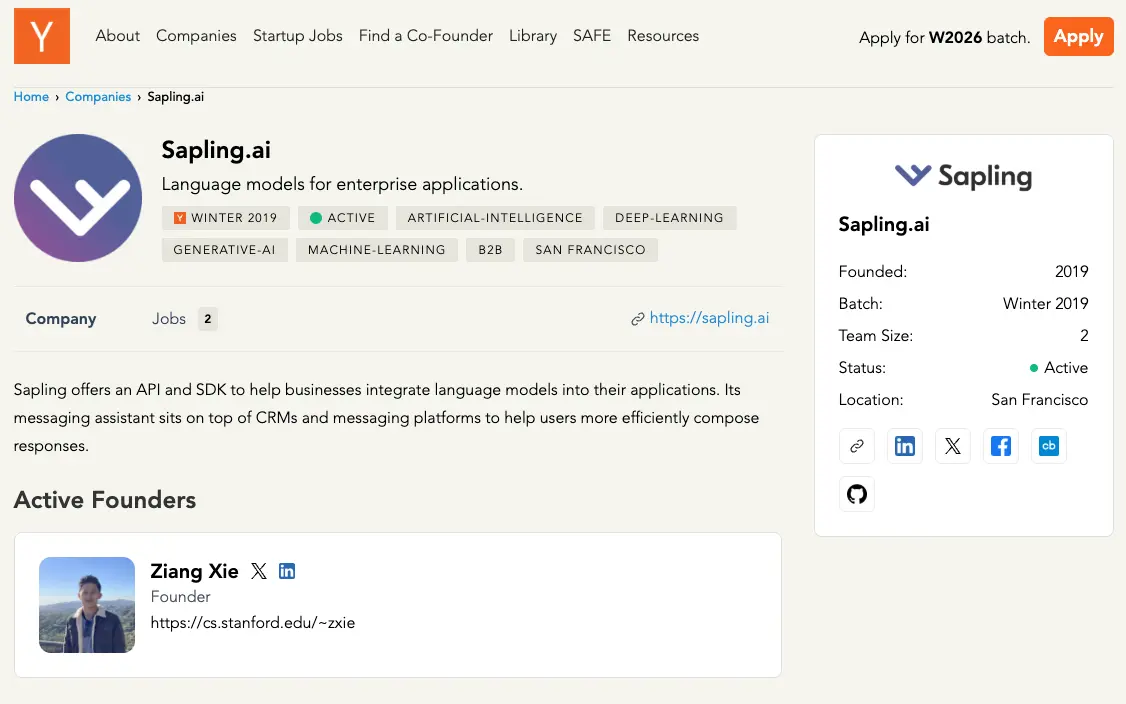Click the Ziang Xie founder name
The height and width of the screenshot is (704, 1126).
195,571
